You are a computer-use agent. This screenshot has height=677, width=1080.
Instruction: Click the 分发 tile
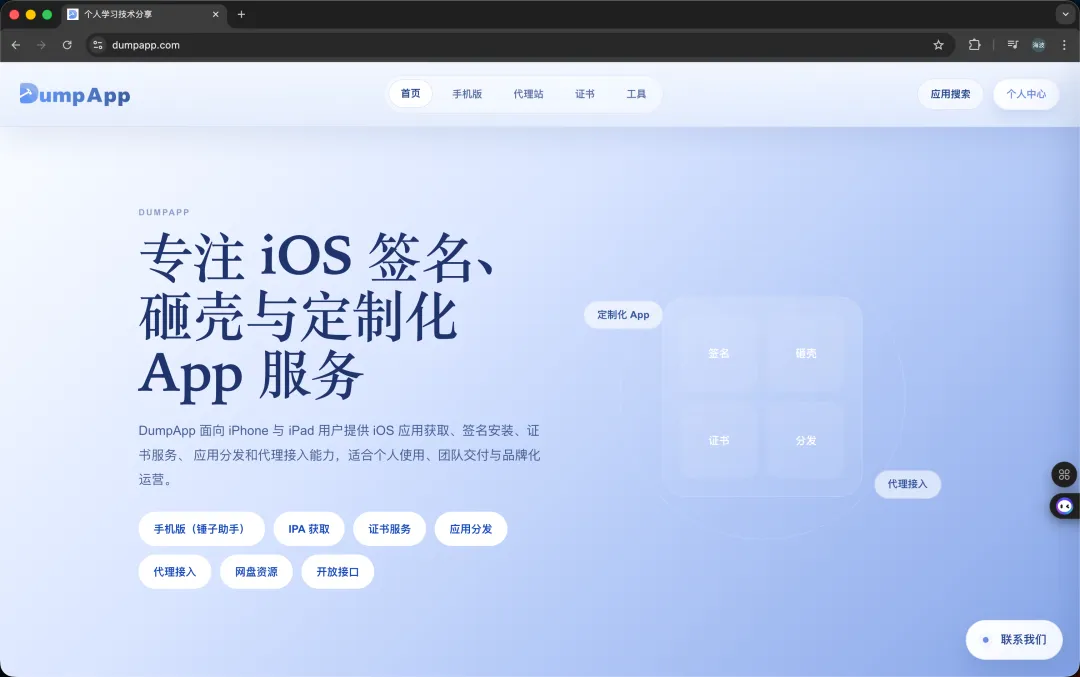(x=805, y=441)
